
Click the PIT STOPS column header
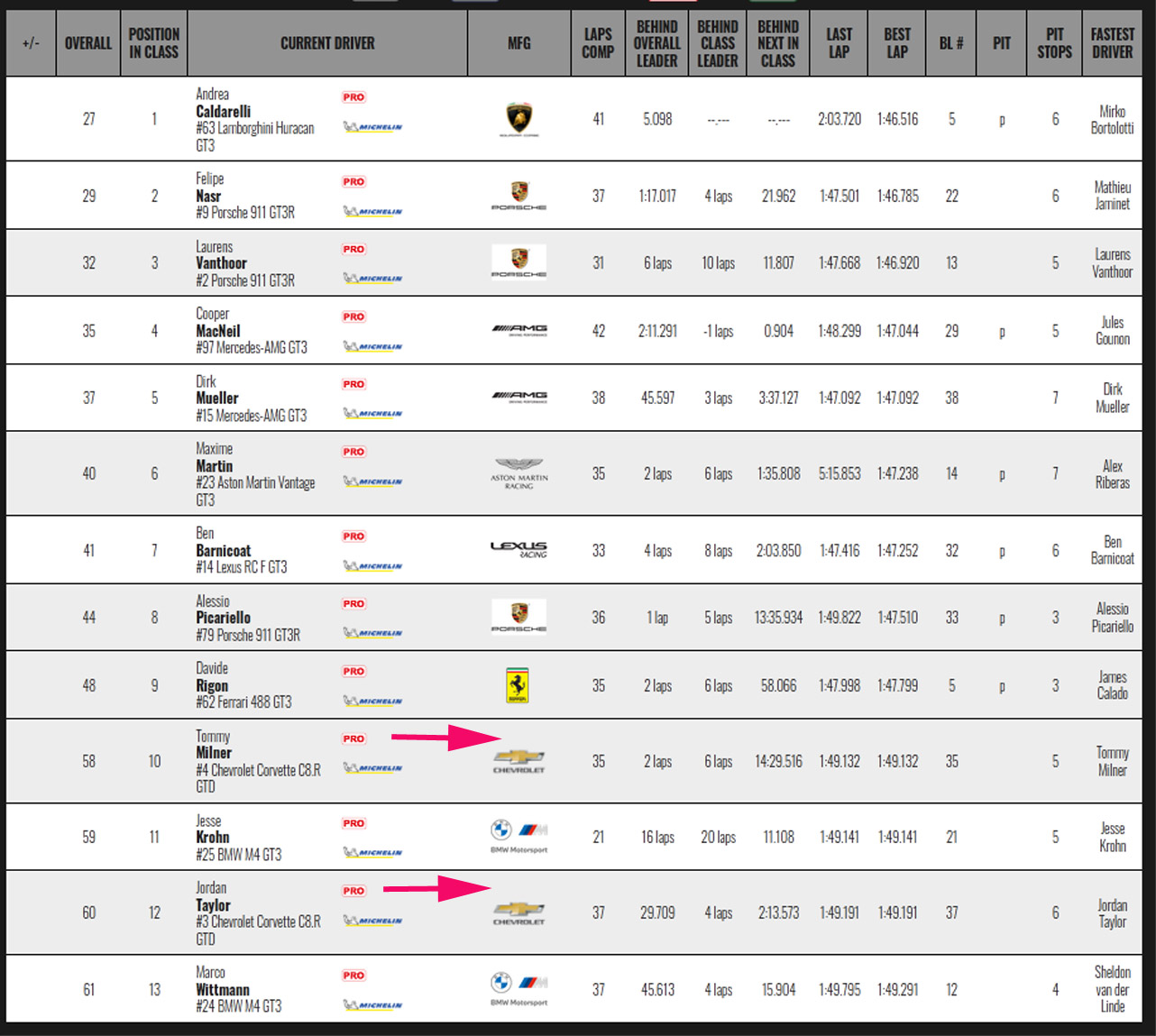point(1054,43)
